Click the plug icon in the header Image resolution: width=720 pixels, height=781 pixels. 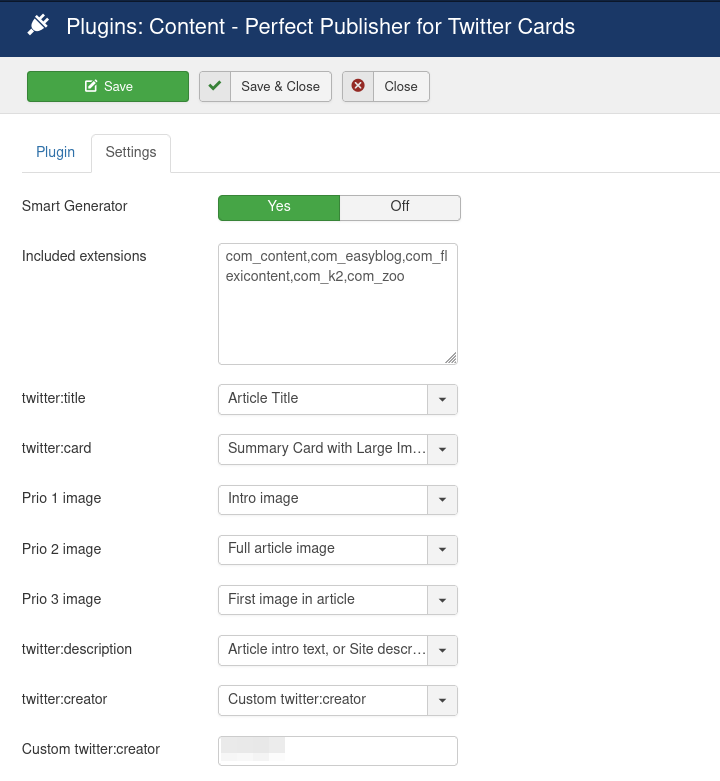(x=38, y=25)
